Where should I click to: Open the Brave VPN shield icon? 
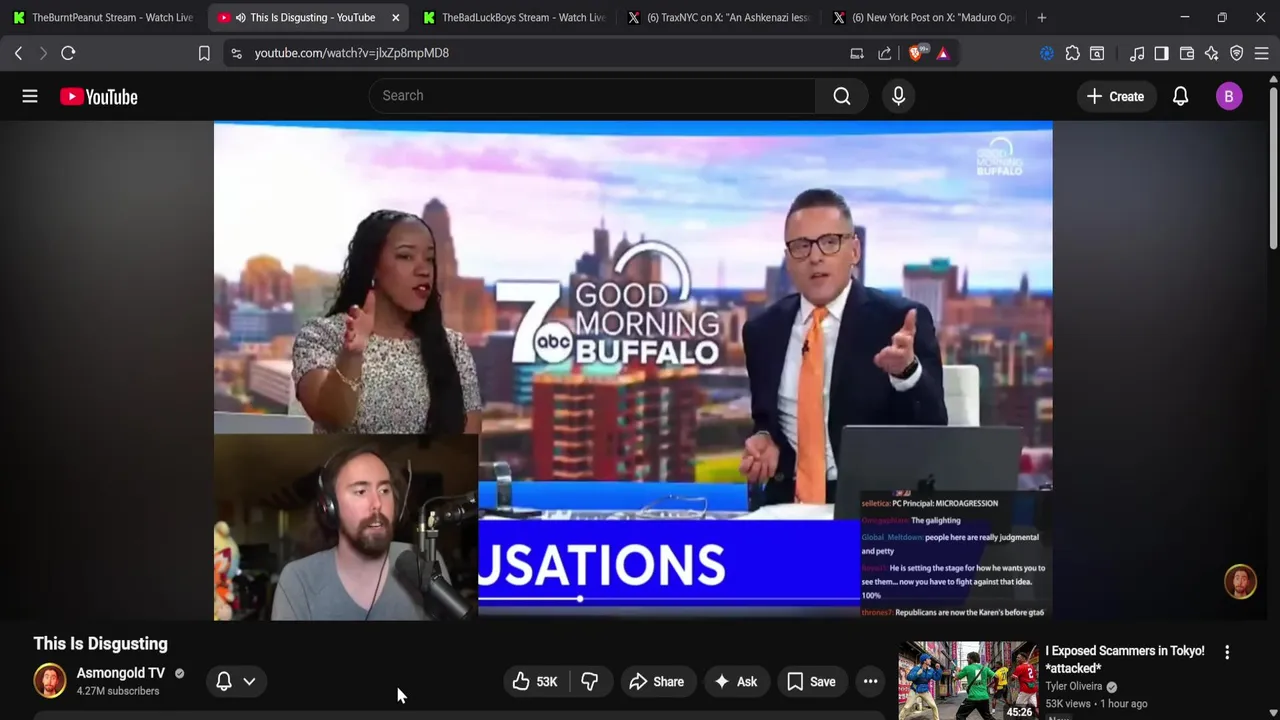click(1237, 53)
